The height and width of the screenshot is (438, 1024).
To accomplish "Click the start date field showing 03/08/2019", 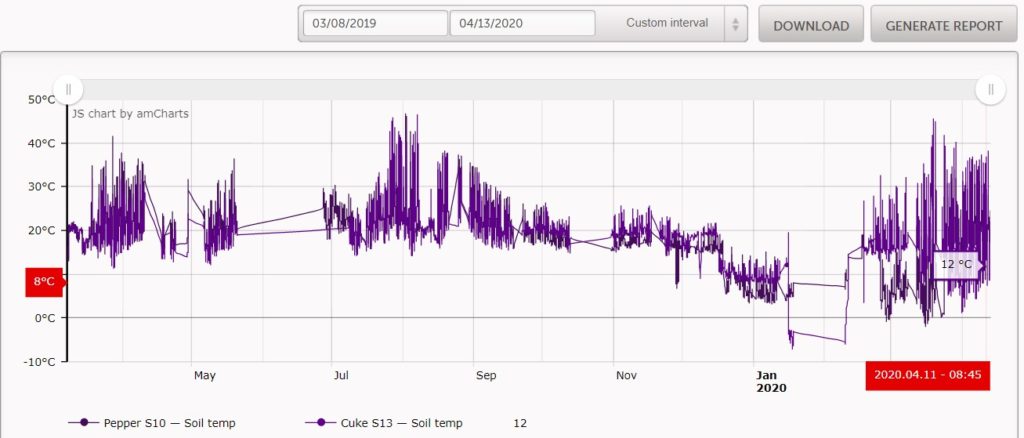I will coord(374,23).
